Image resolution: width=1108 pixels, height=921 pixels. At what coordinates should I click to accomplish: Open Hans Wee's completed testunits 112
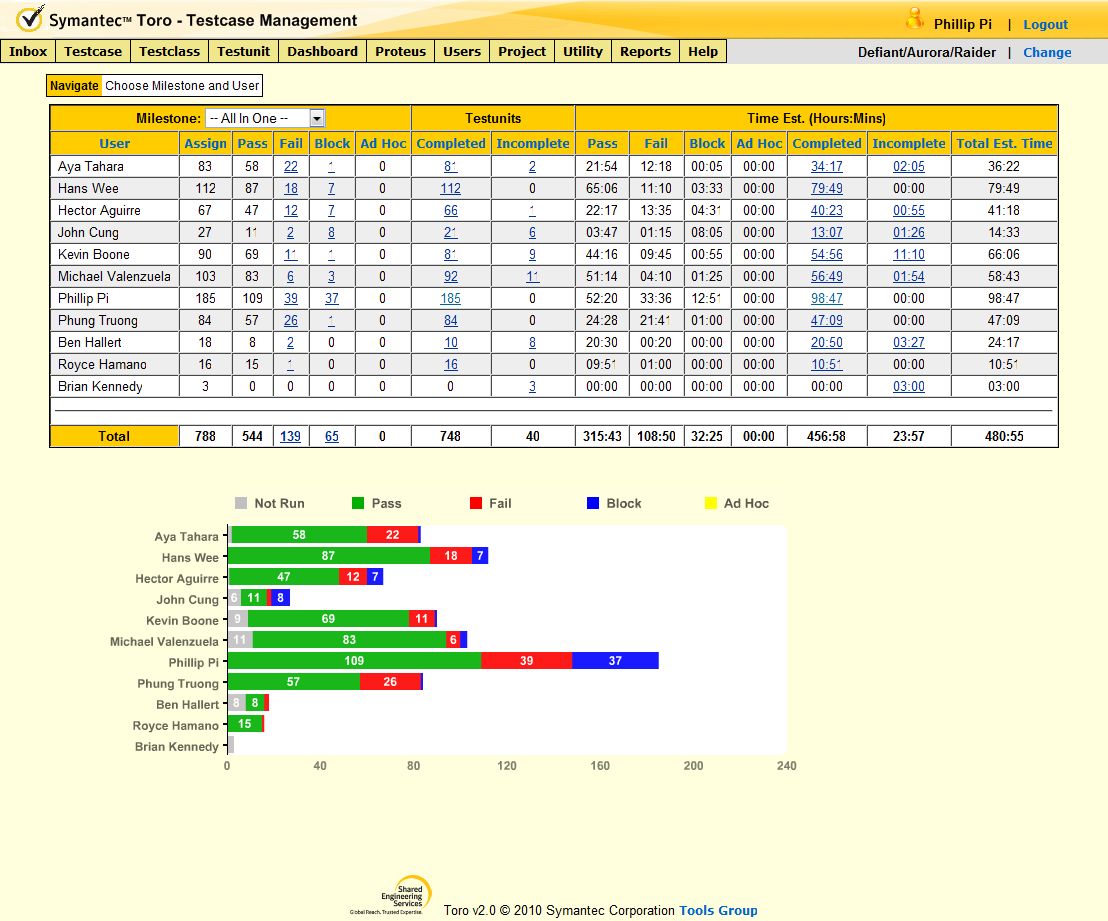click(450, 189)
